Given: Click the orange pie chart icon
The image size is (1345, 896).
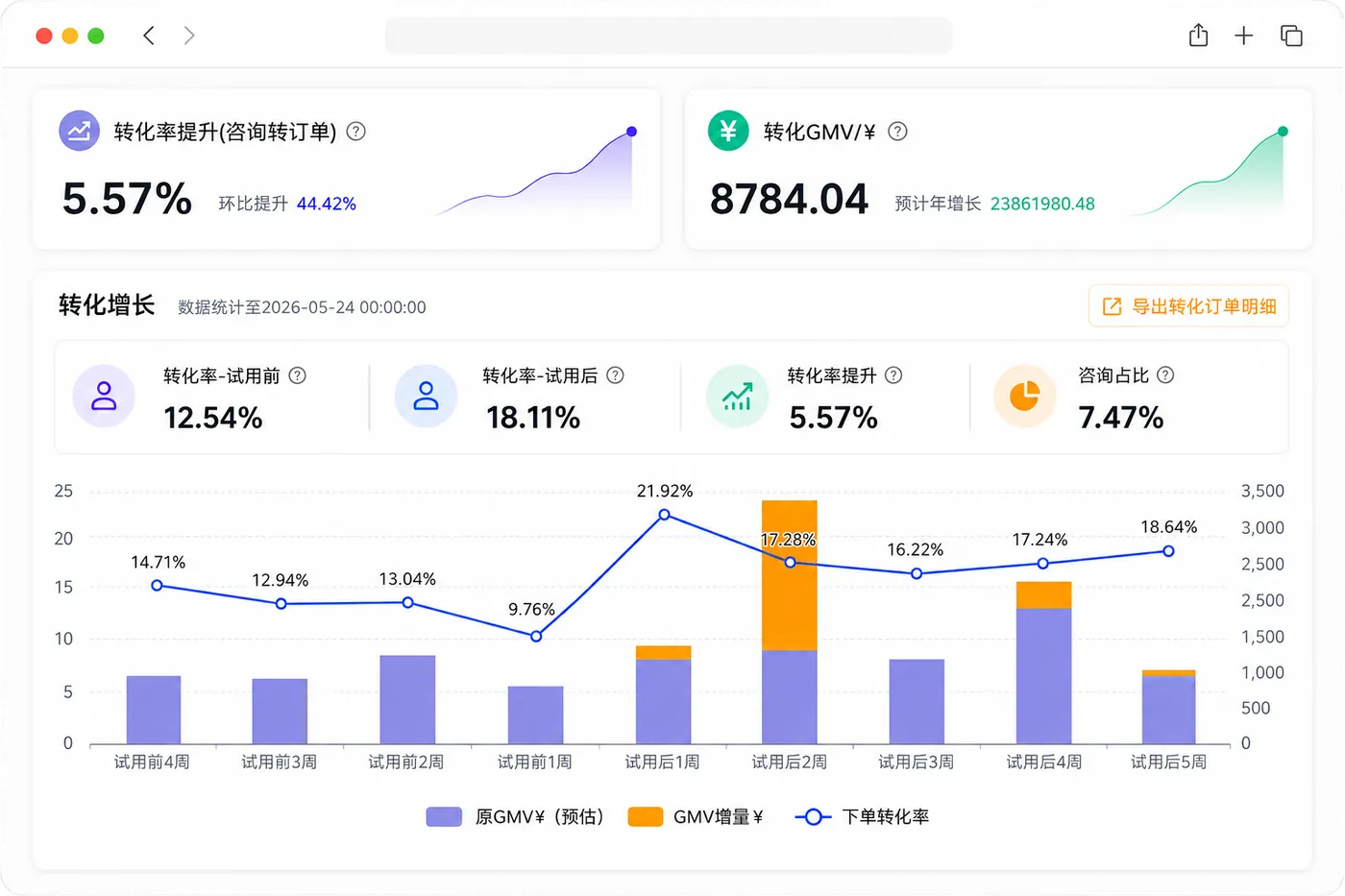Looking at the screenshot, I should tap(1024, 396).
